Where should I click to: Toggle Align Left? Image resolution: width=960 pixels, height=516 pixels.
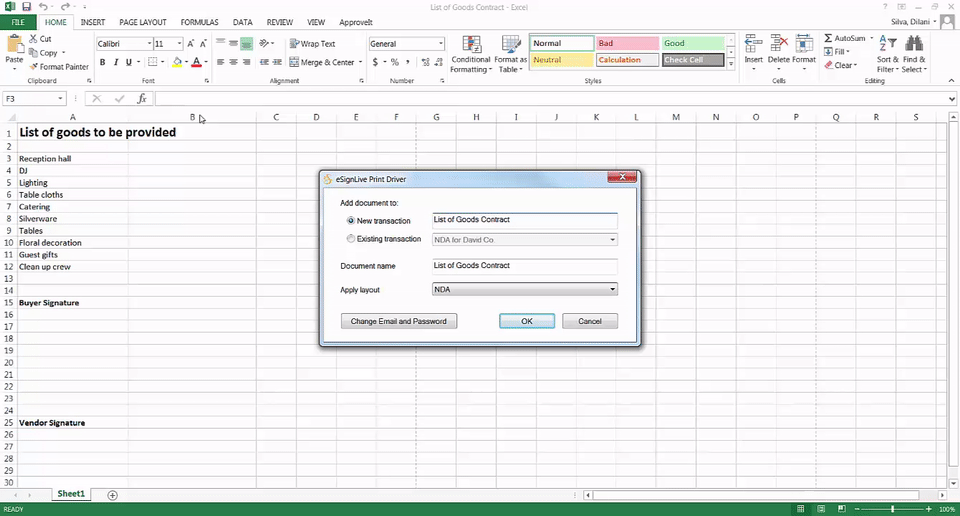(220, 62)
